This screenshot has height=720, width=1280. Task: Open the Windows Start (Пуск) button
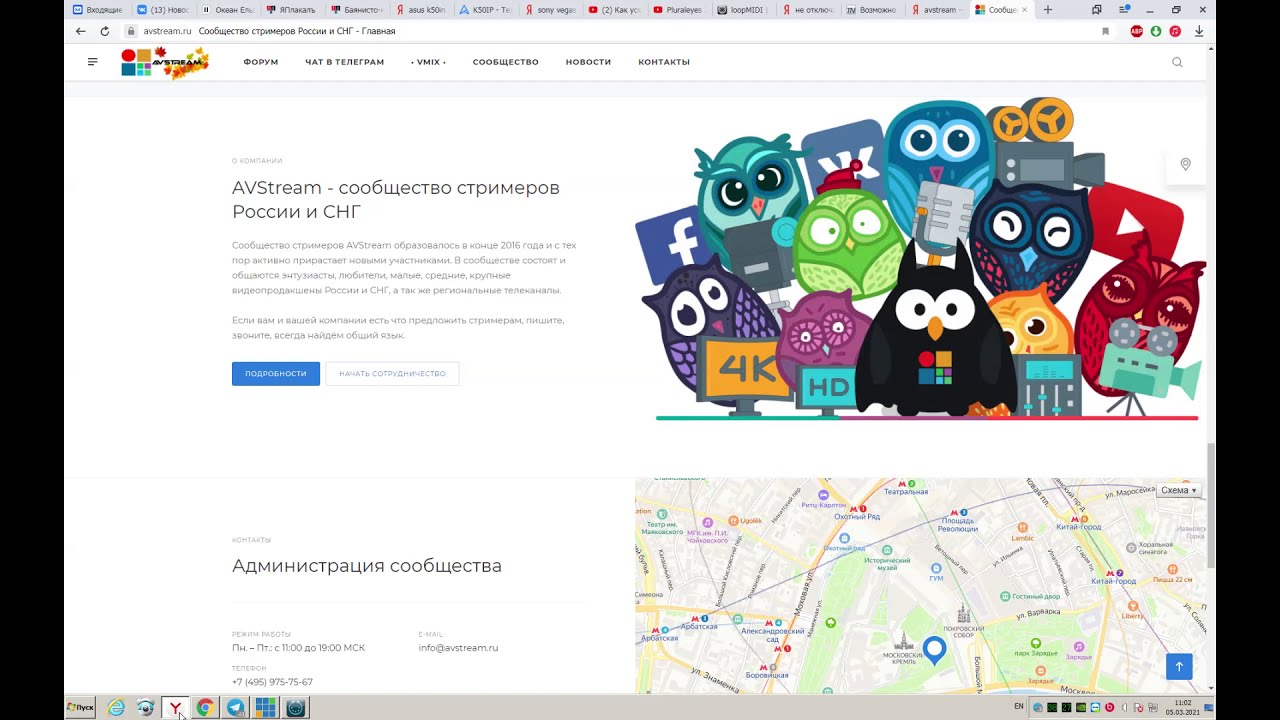[x=80, y=708]
